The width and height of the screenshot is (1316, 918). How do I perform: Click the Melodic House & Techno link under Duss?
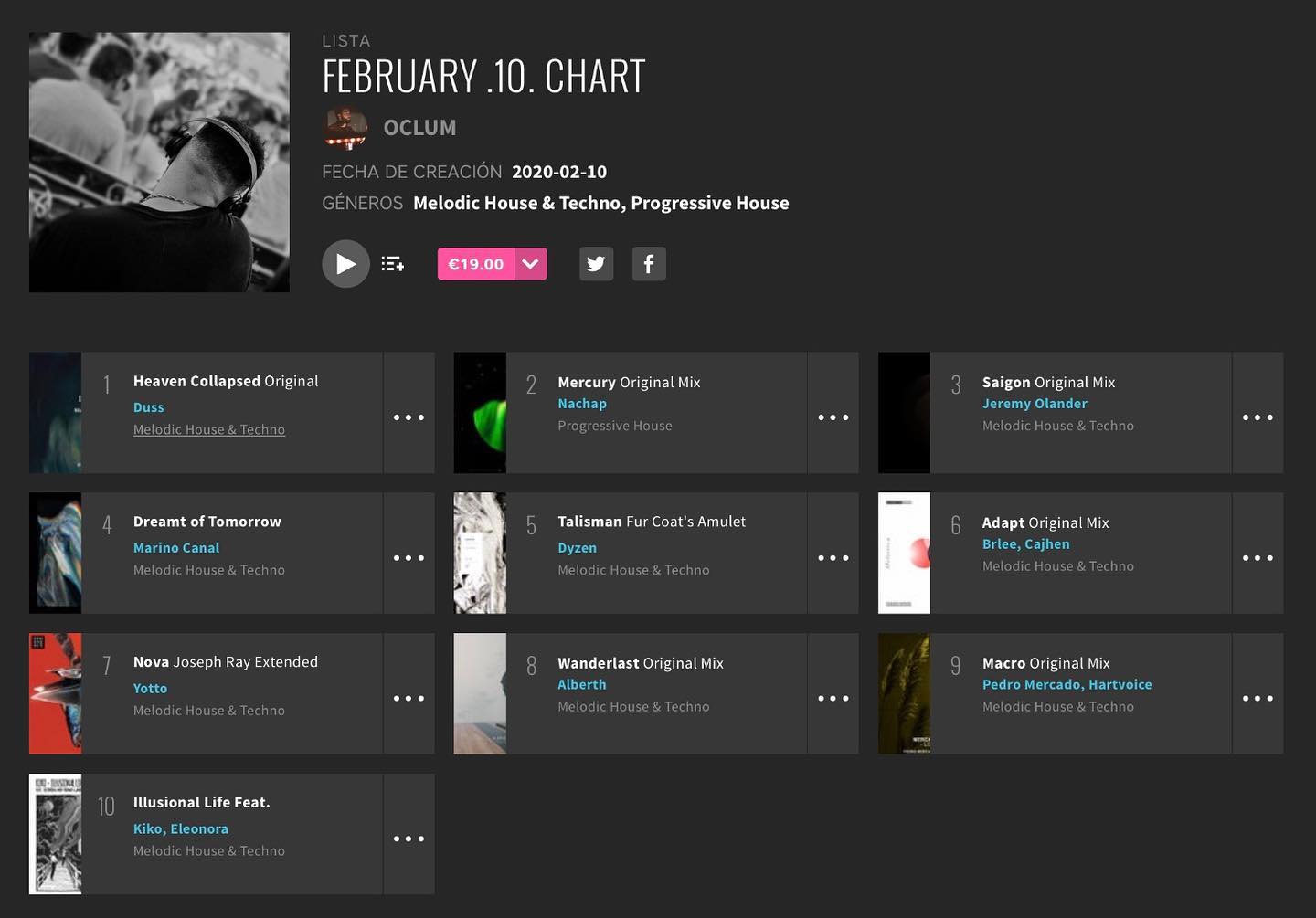[x=209, y=429]
